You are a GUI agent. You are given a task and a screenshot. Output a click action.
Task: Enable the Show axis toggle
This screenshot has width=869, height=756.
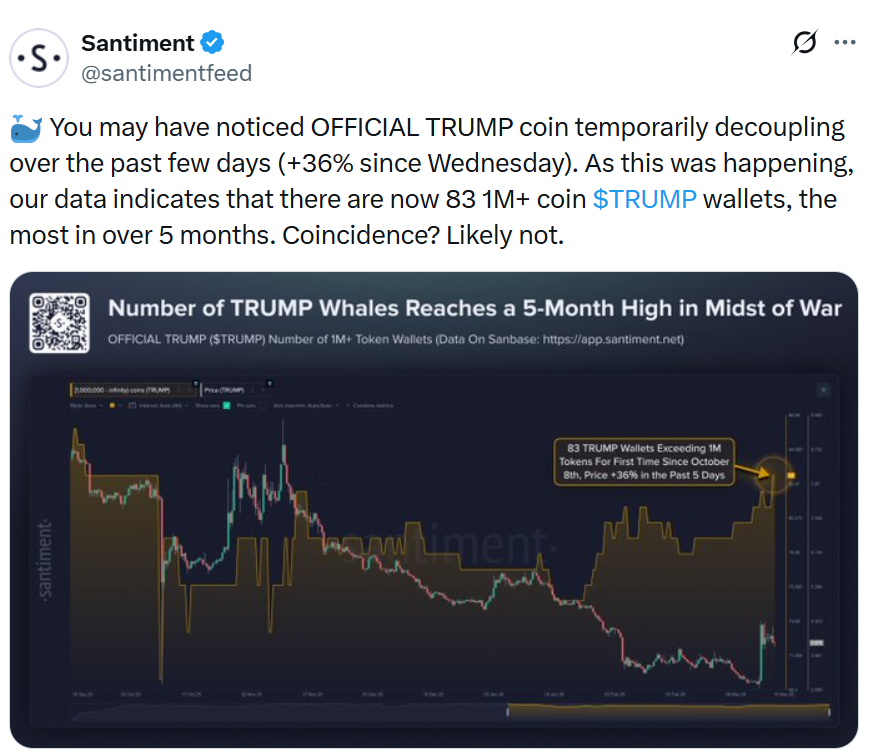(224, 407)
